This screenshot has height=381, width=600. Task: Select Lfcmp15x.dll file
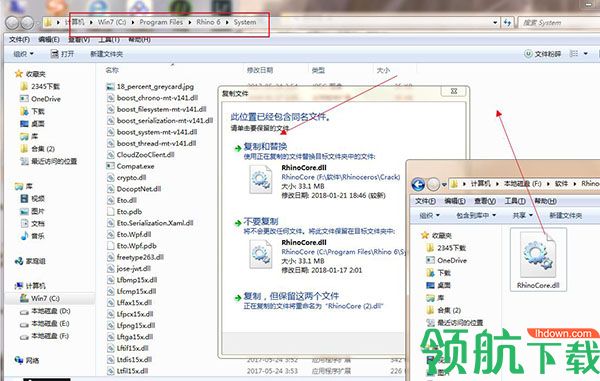132,291
